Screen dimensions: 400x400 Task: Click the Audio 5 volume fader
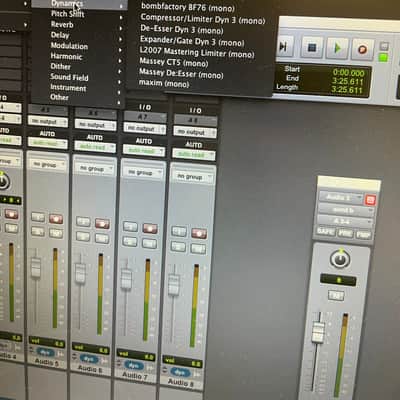pyautogui.click(x=36, y=267)
